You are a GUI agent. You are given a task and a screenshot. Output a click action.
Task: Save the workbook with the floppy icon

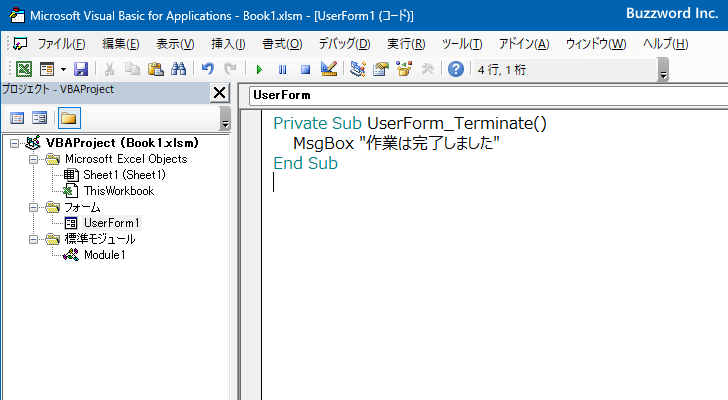(x=81, y=70)
